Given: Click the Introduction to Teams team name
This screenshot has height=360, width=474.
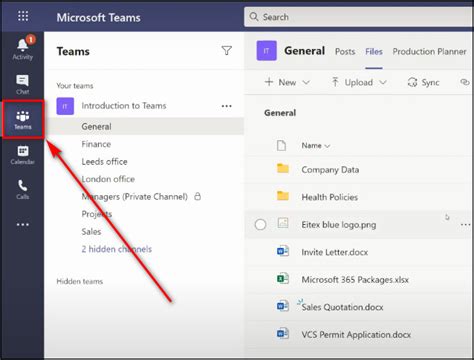Looking at the screenshot, I should pos(124,106).
